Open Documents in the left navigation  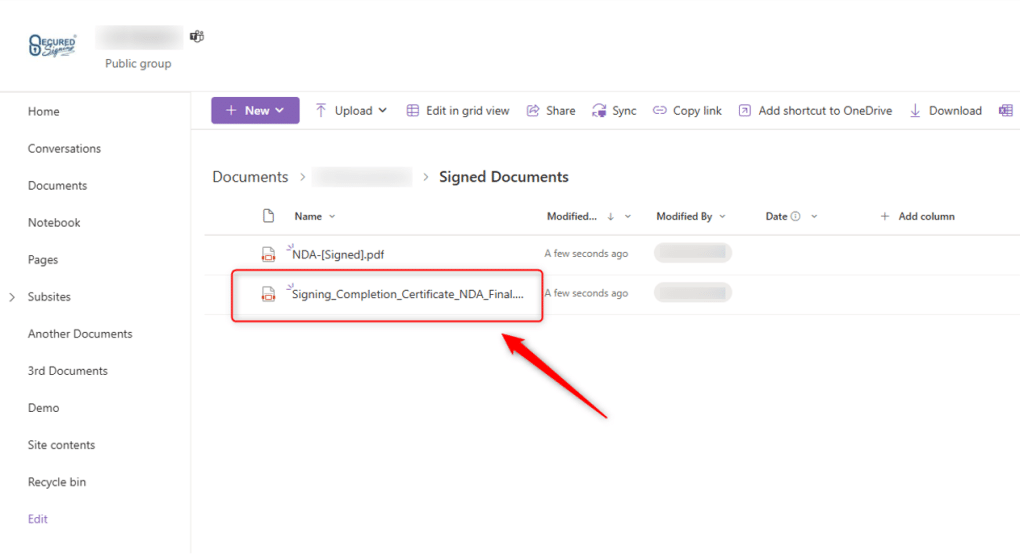57,185
